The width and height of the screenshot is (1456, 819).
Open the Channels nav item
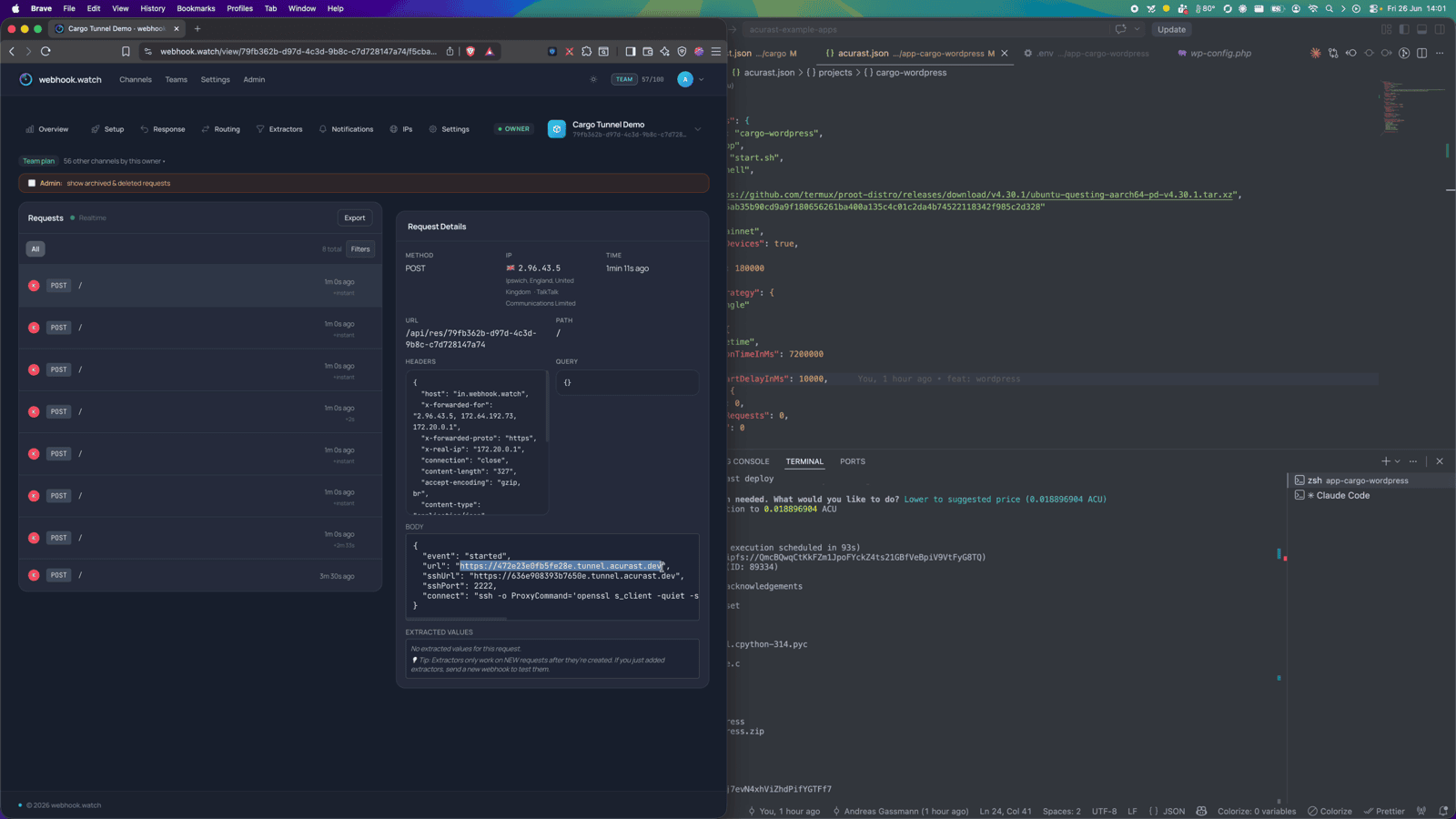(x=136, y=79)
